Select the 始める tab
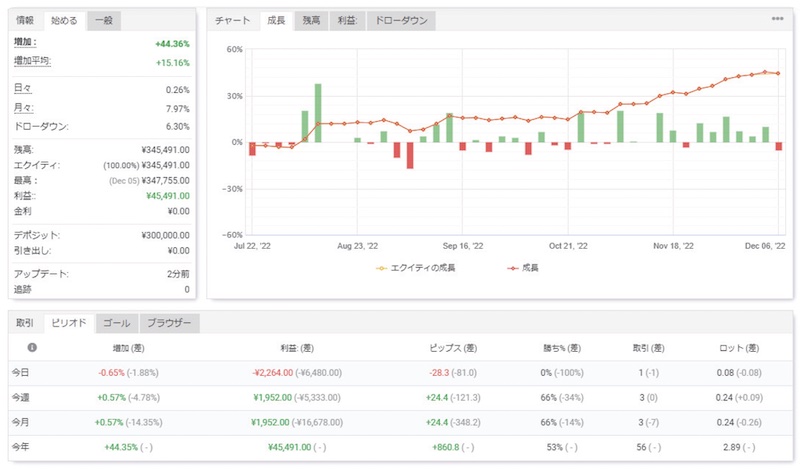The height and width of the screenshot is (469, 800). (63, 20)
